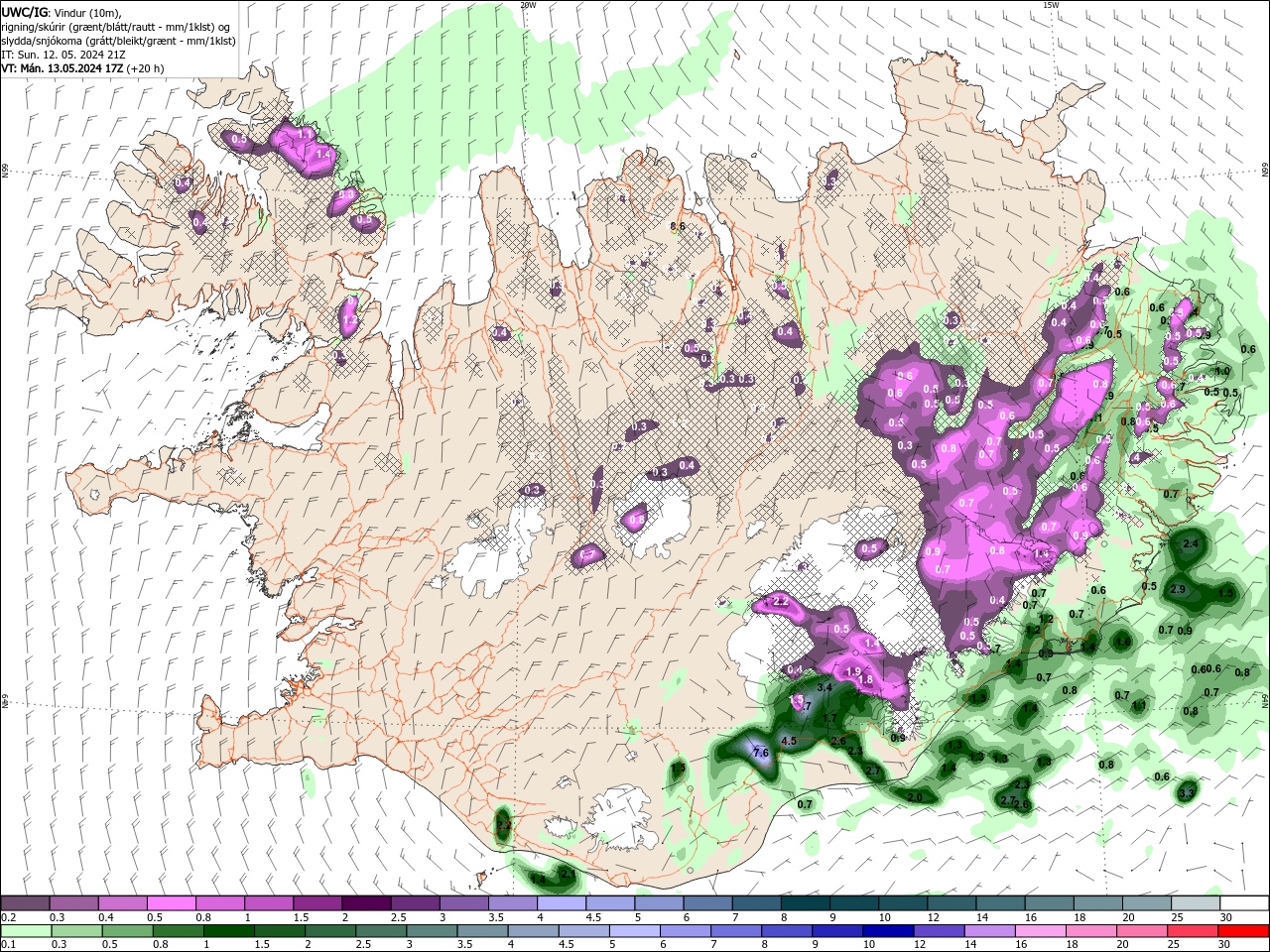Viewport: 1270px width, 952px height.
Task: Select the darkest purple snow swatch labelled 2
Action: [x=366, y=903]
